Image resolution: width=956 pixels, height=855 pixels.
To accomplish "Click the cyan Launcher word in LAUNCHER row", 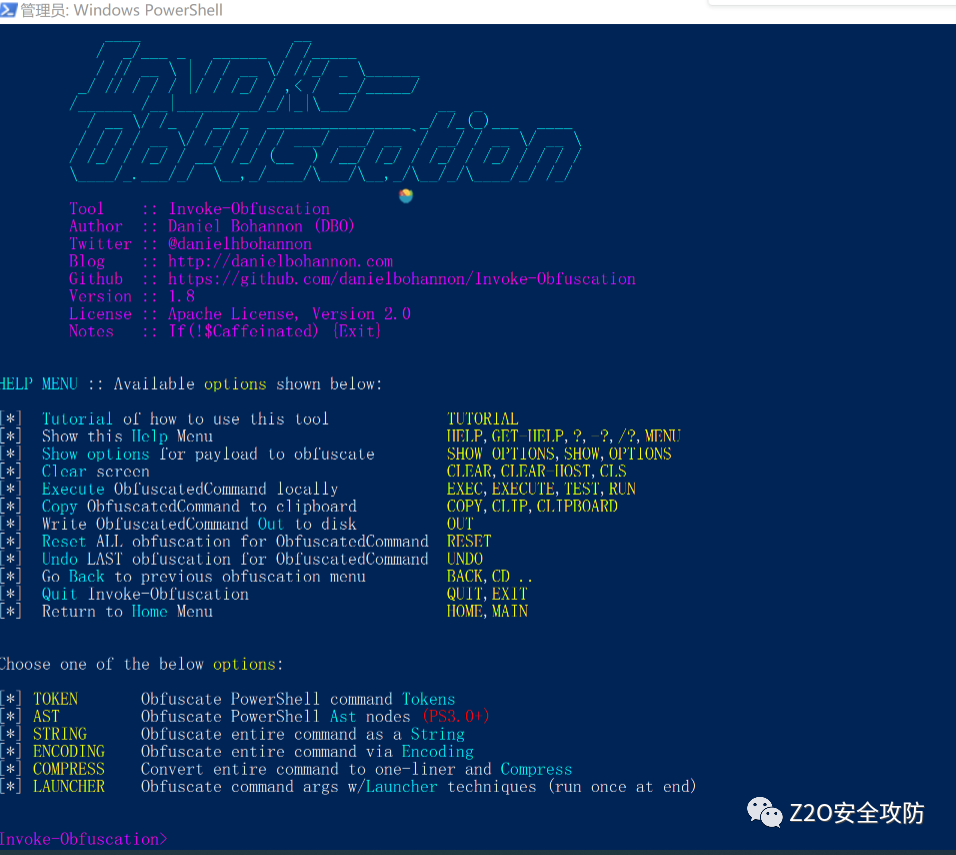I will point(401,787).
